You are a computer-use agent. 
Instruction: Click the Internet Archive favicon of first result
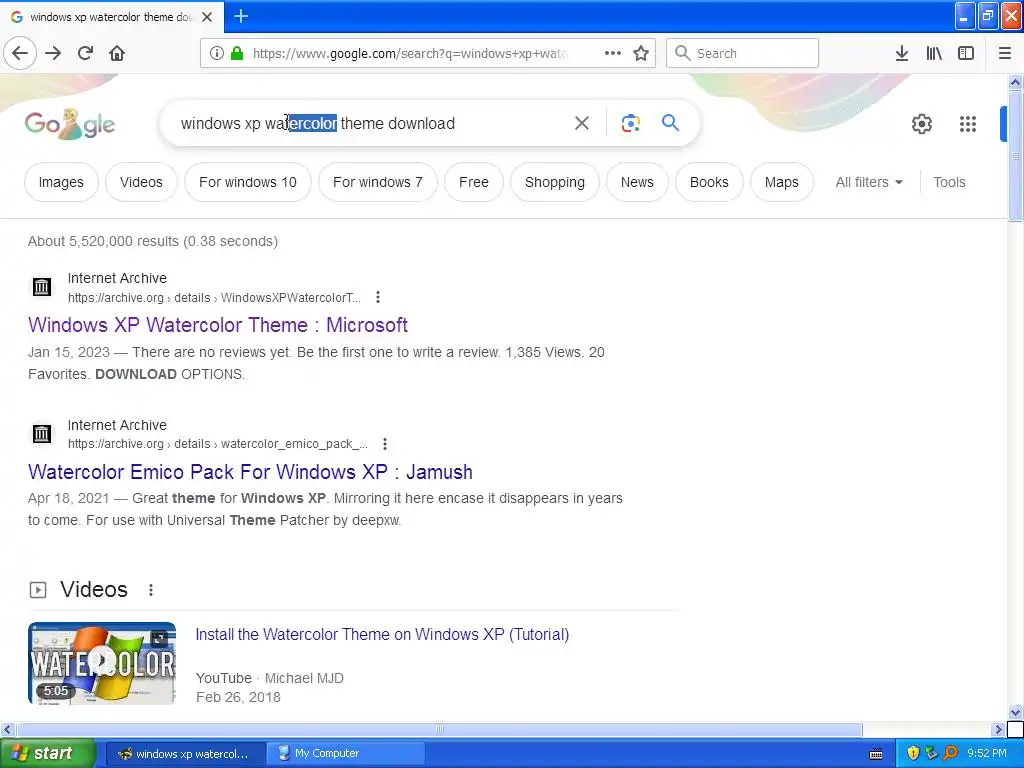(x=42, y=286)
